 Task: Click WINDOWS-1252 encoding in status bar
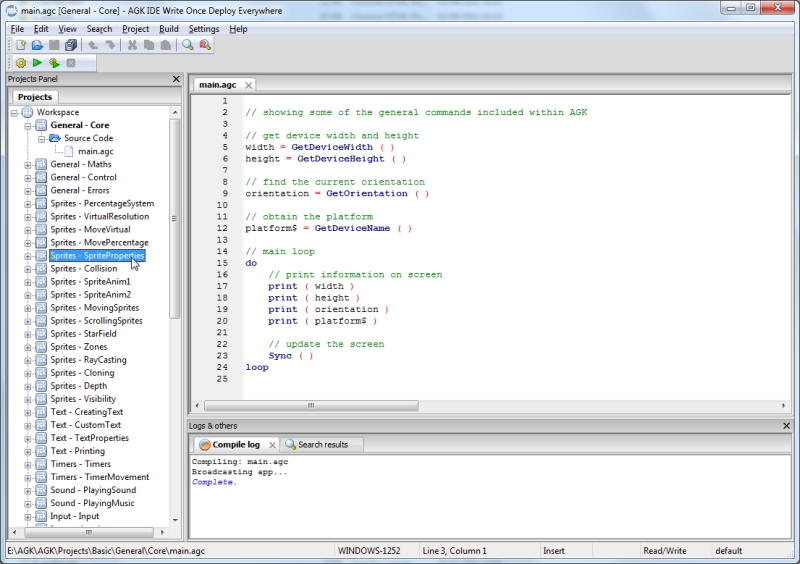369,551
